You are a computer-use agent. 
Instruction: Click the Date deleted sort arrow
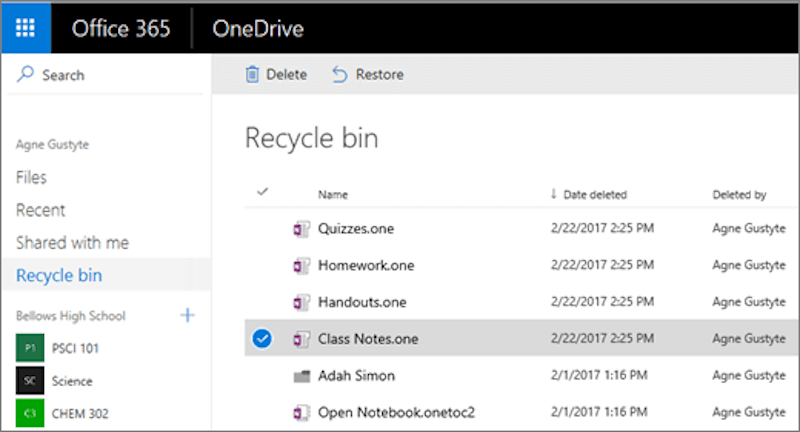554,194
